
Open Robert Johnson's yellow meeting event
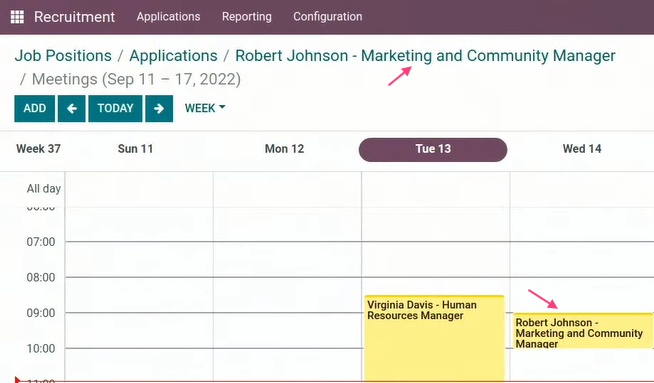tap(583, 330)
